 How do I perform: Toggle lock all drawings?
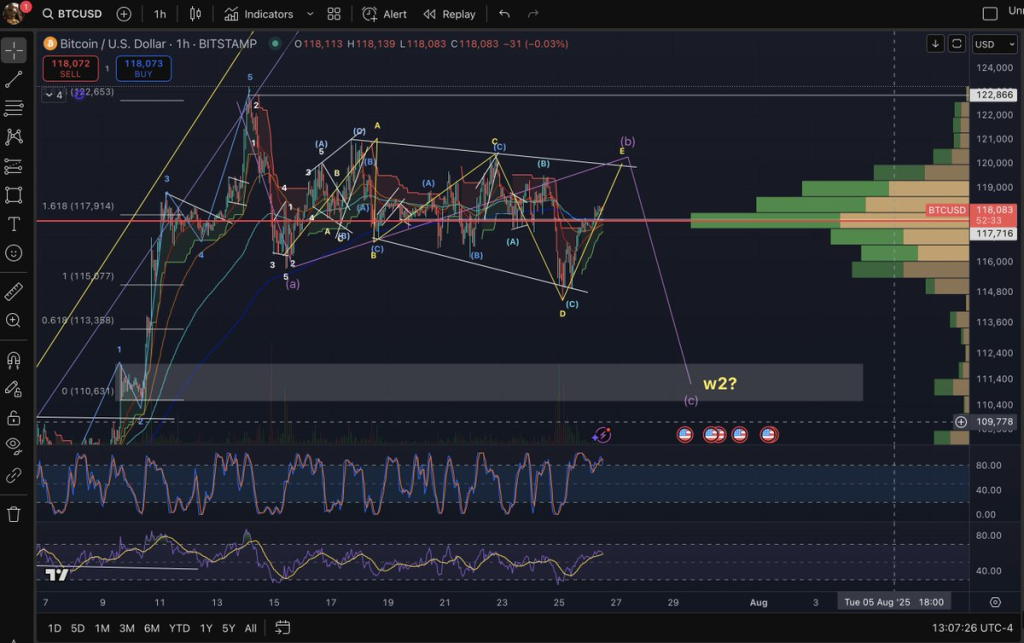[14, 418]
